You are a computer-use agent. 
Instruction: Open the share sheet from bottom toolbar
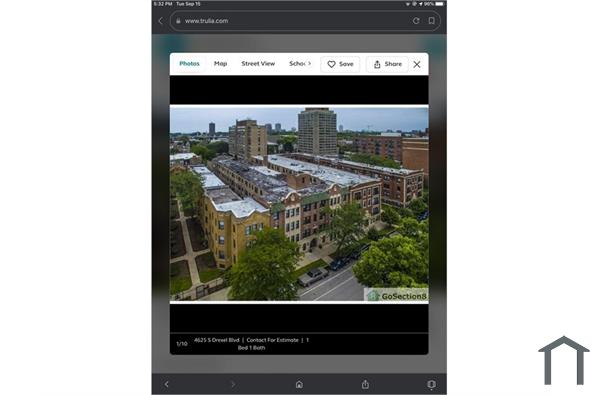click(x=365, y=384)
